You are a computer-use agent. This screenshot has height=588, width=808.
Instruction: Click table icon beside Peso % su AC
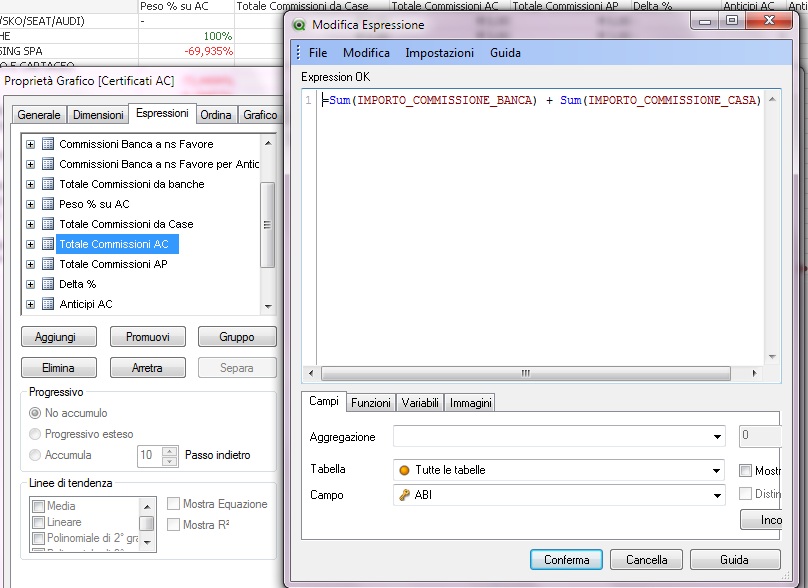(x=47, y=204)
